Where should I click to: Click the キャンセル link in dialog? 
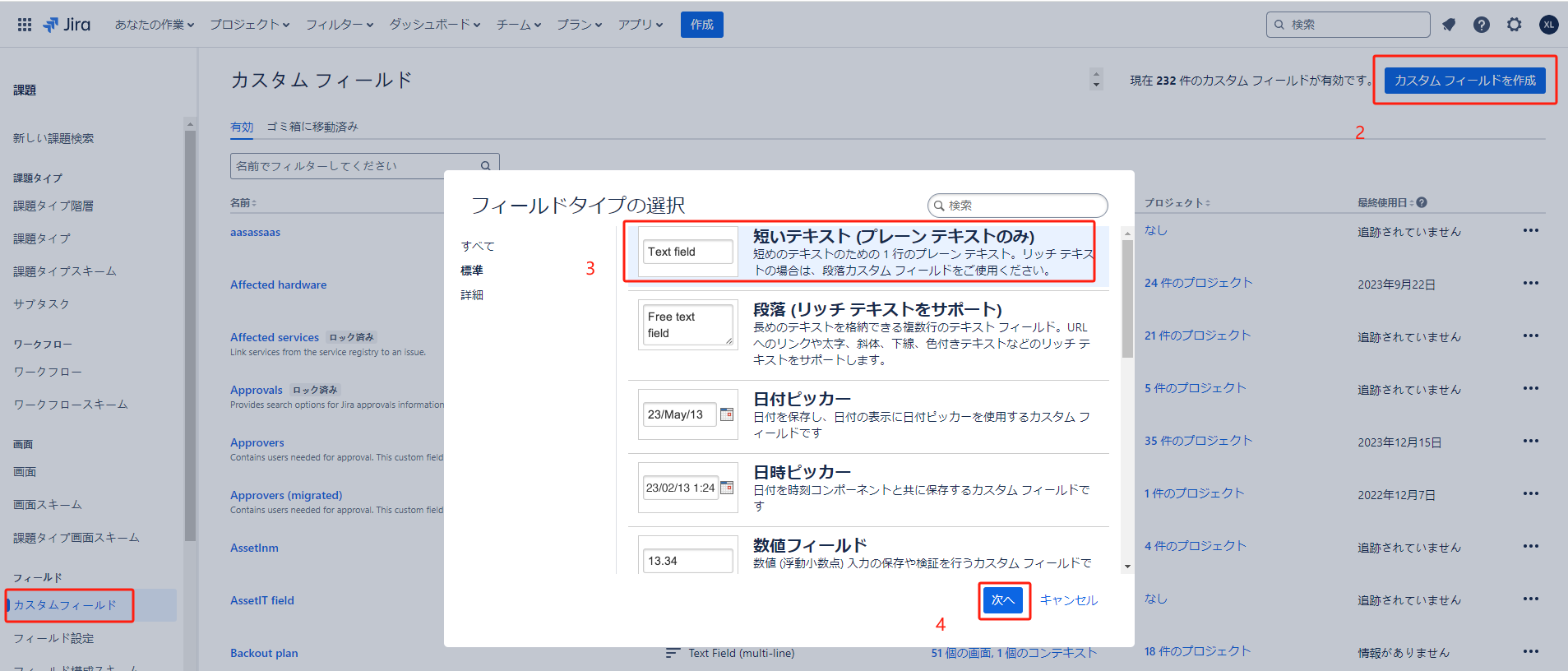tap(1068, 600)
